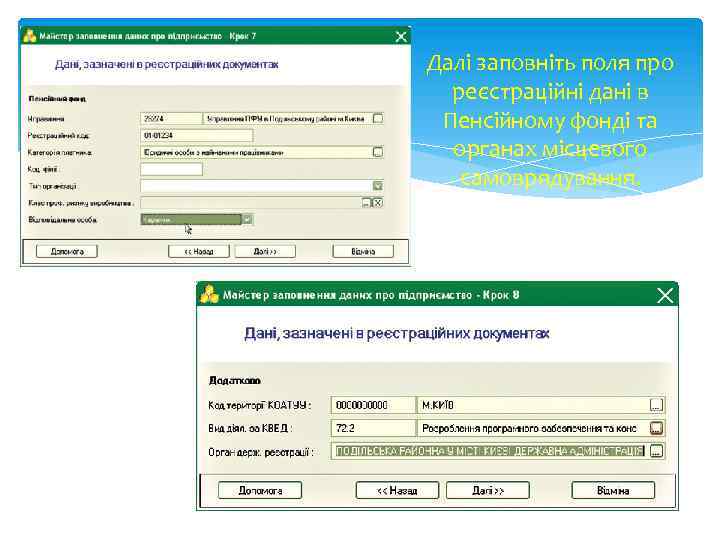Go back with << Назад in Крок 7 window
Image resolution: width=720 pixels, height=540 pixels.
pos(198,251)
